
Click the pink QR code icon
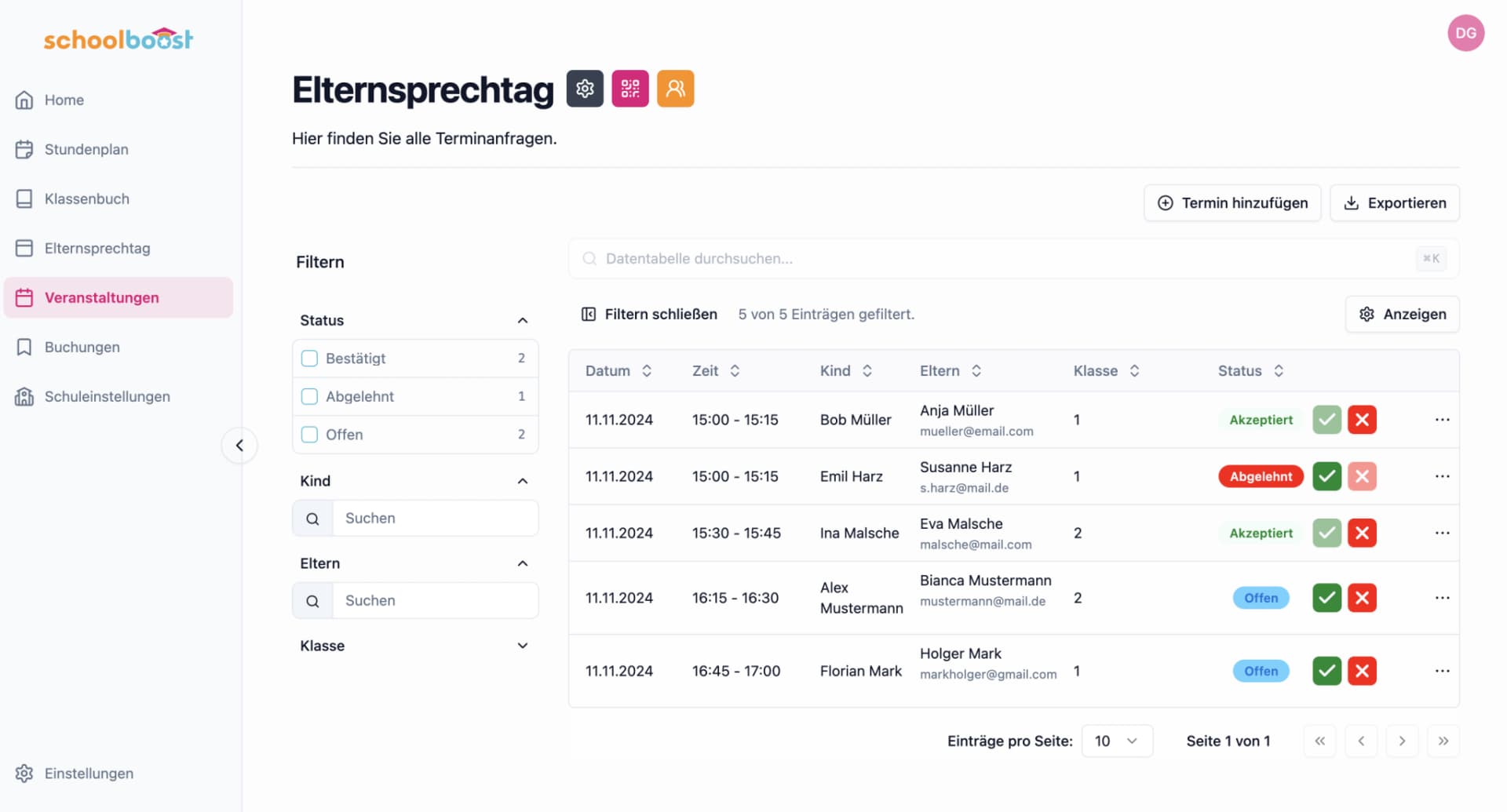click(629, 89)
